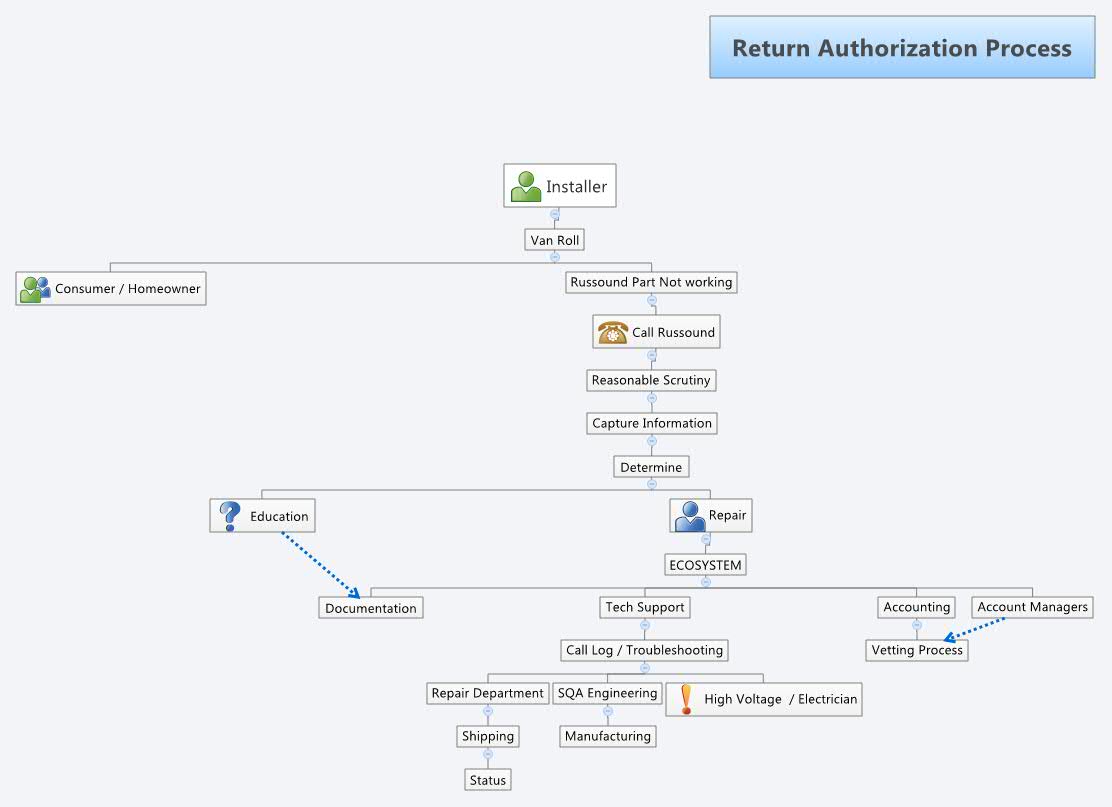The height and width of the screenshot is (807, 1112).
Task: Collapse the Accounting branch above Vetting Process
Action: [x=916, y=624]
